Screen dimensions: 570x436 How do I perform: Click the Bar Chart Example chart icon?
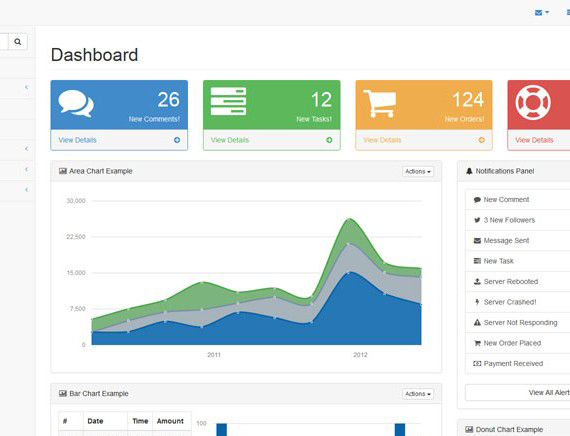[x=63, y=393]
